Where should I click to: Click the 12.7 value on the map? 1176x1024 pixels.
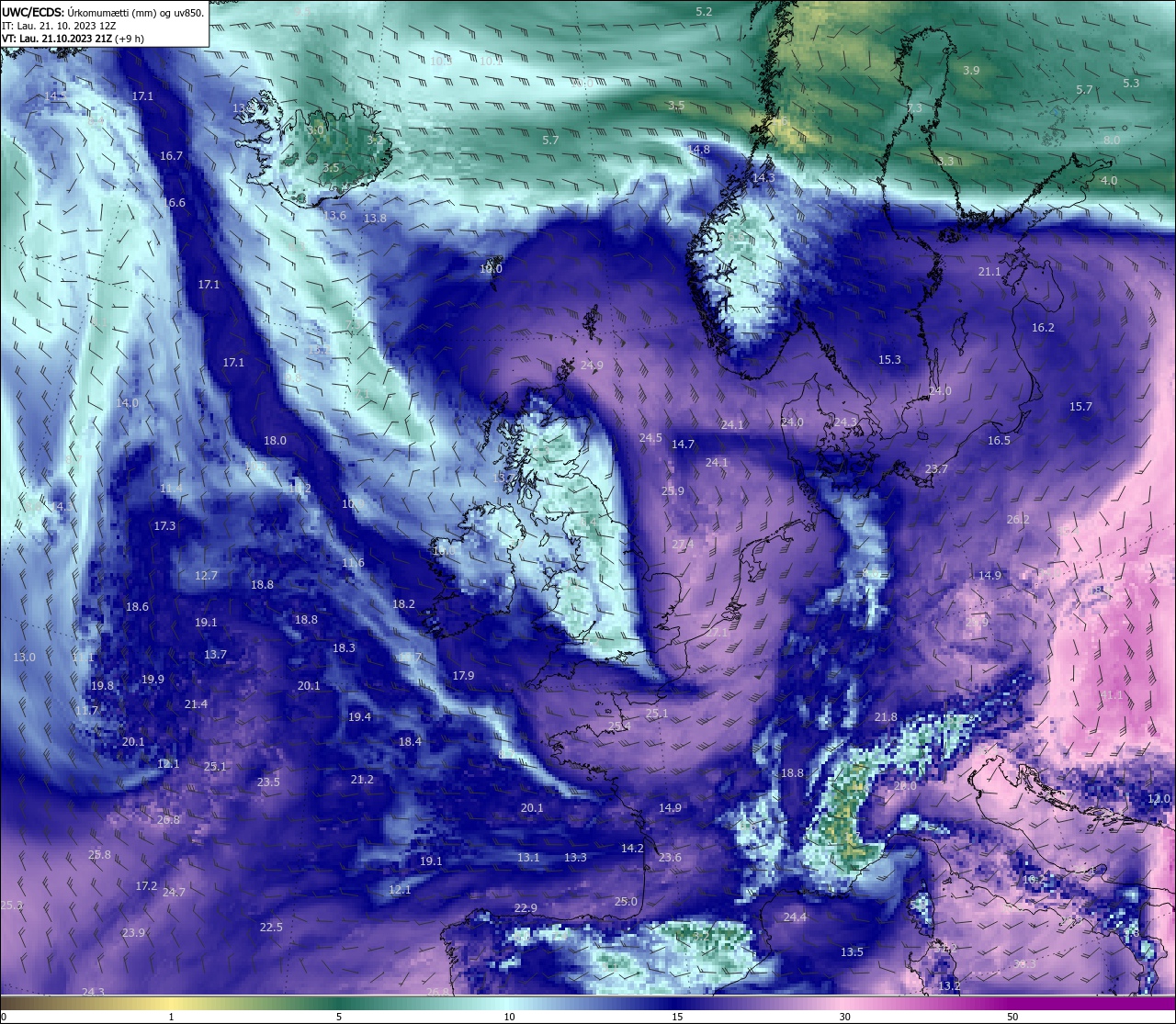click(207, 576)
